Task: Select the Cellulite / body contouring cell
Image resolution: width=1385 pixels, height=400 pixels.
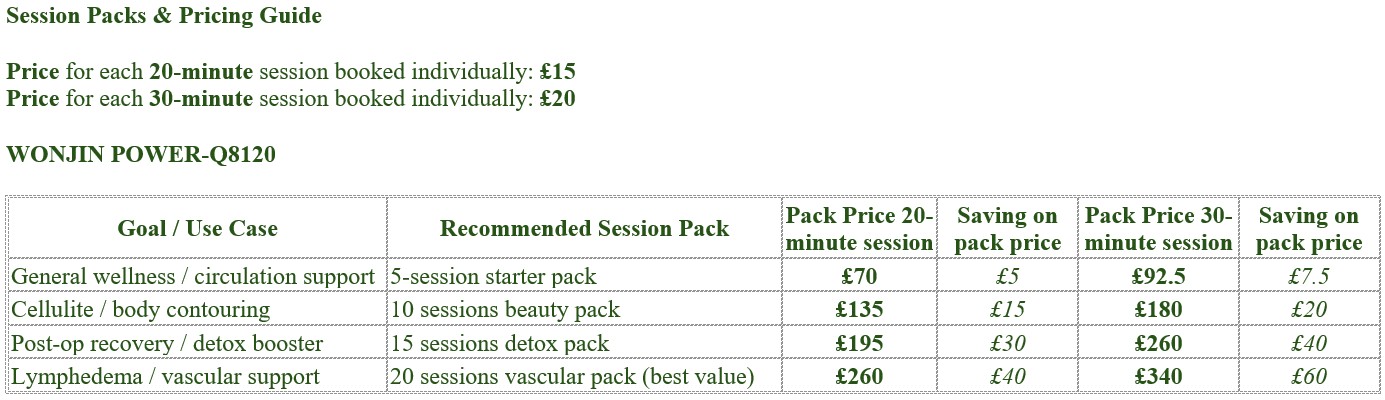Action: pyautogui.click(x=198, y=310)
